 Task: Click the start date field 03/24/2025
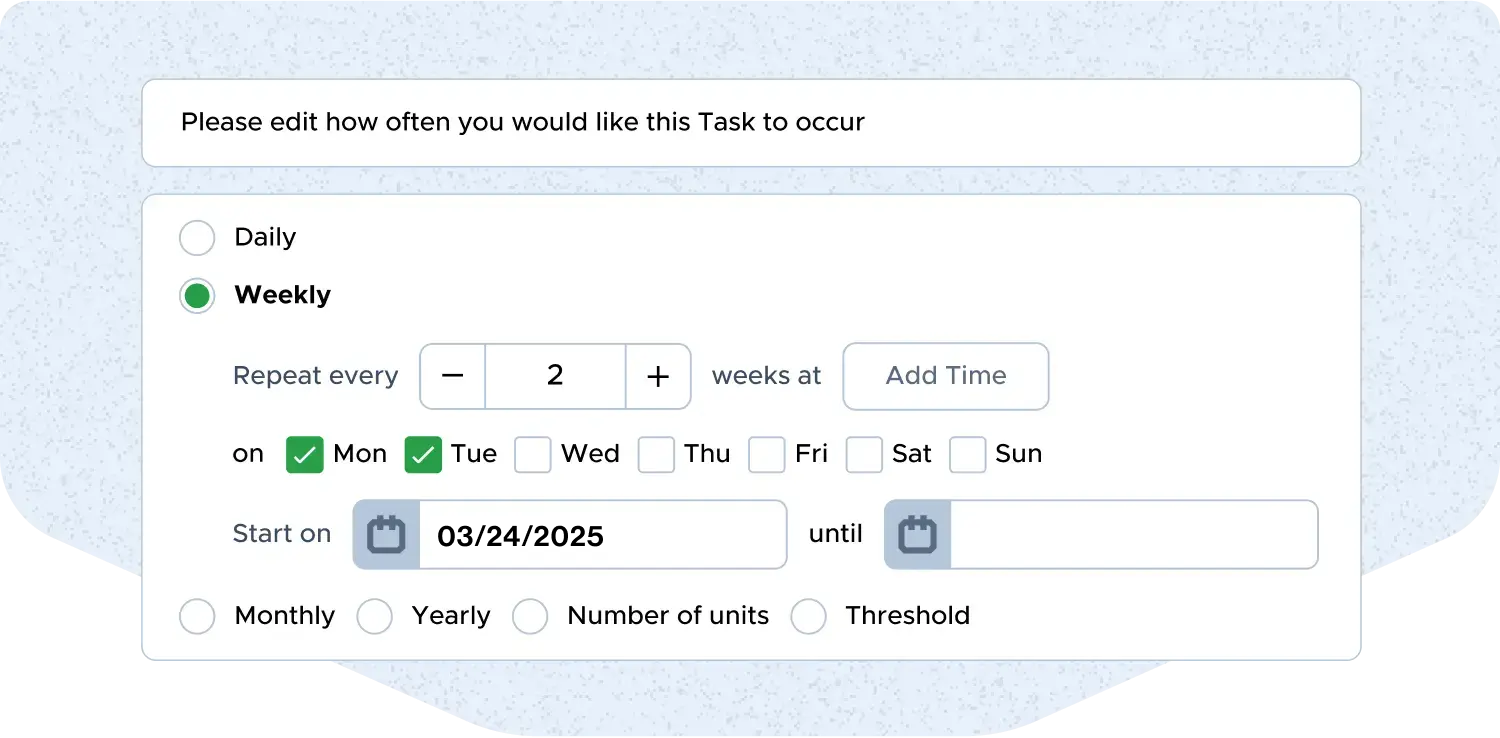[602, 535]
